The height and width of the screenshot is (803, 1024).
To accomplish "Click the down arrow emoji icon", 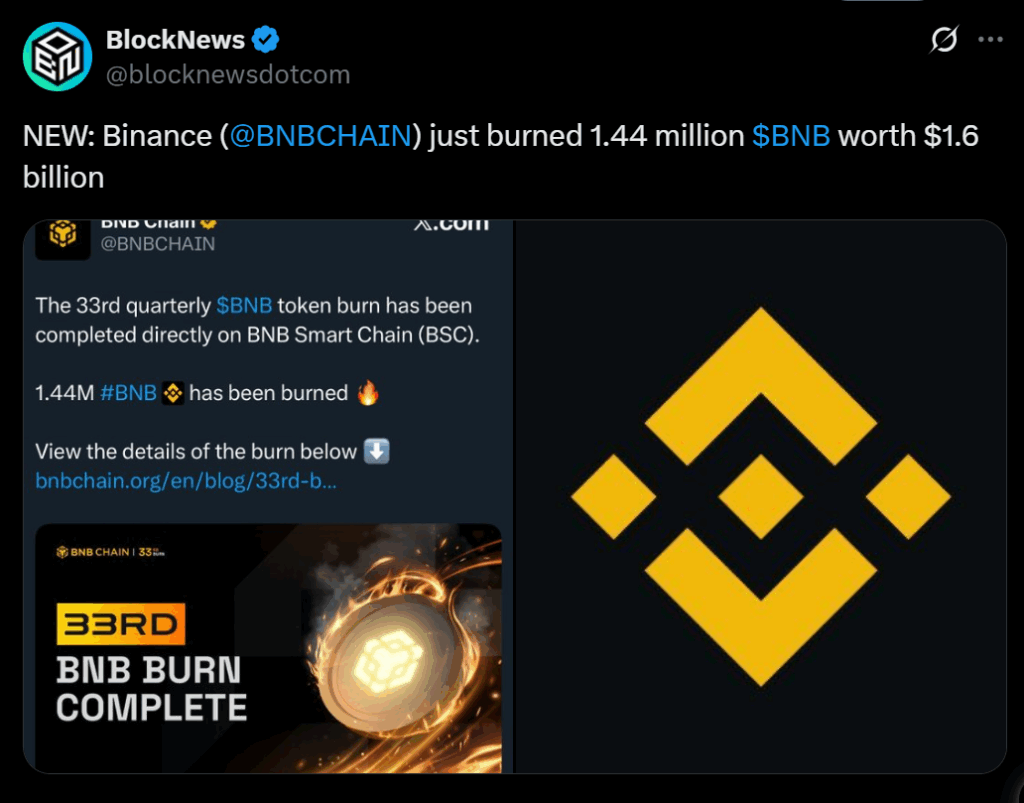I will tap(377, 451).
